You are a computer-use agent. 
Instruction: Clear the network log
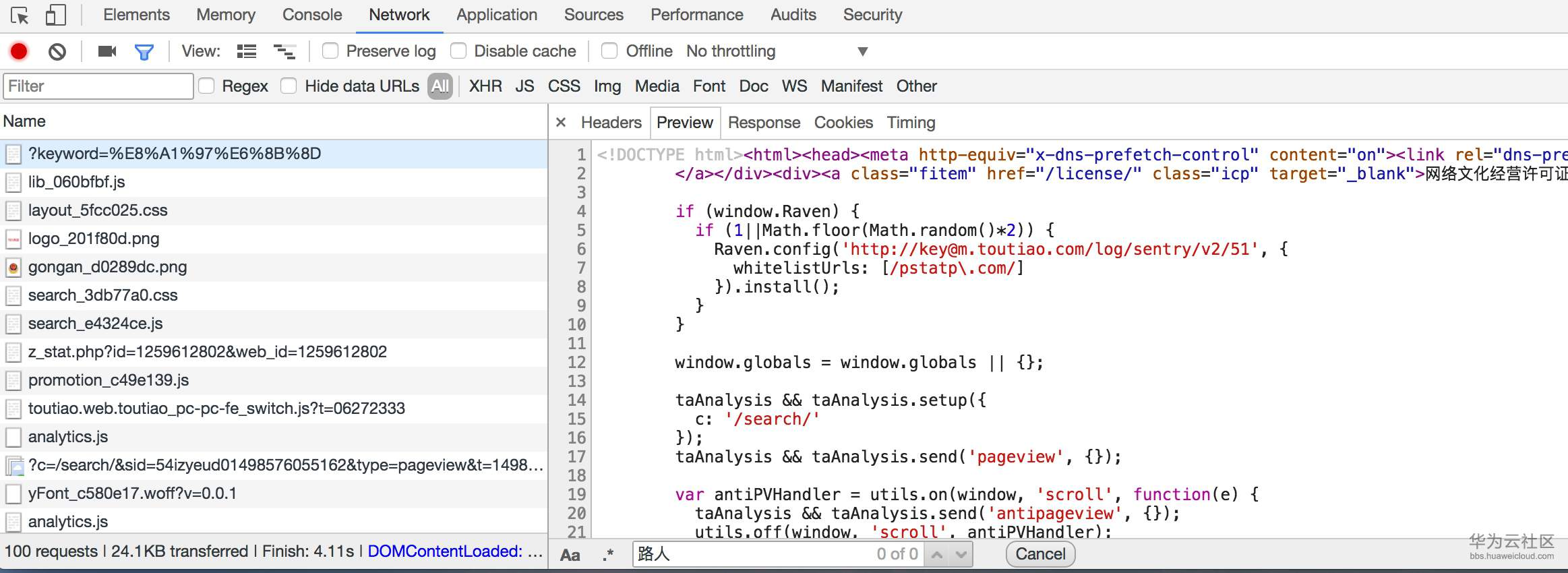coord(57,51)
